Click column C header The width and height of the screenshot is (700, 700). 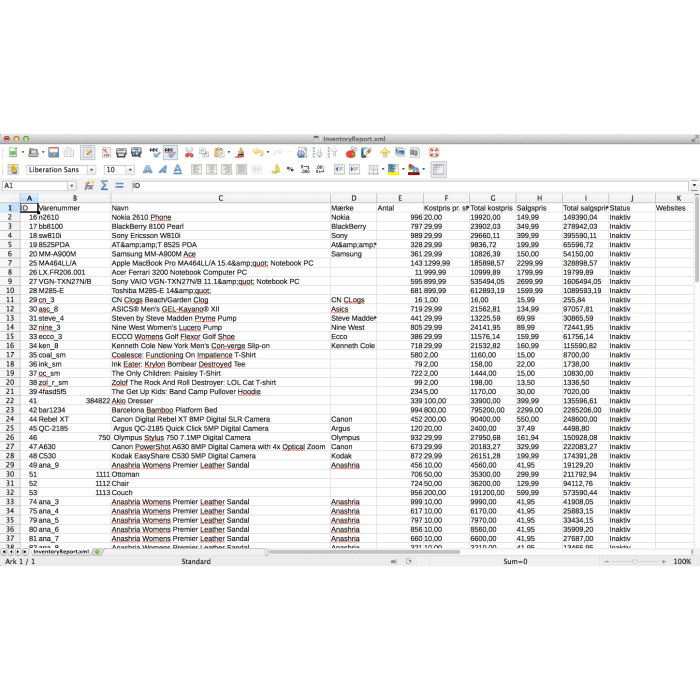tap(221, 198)
